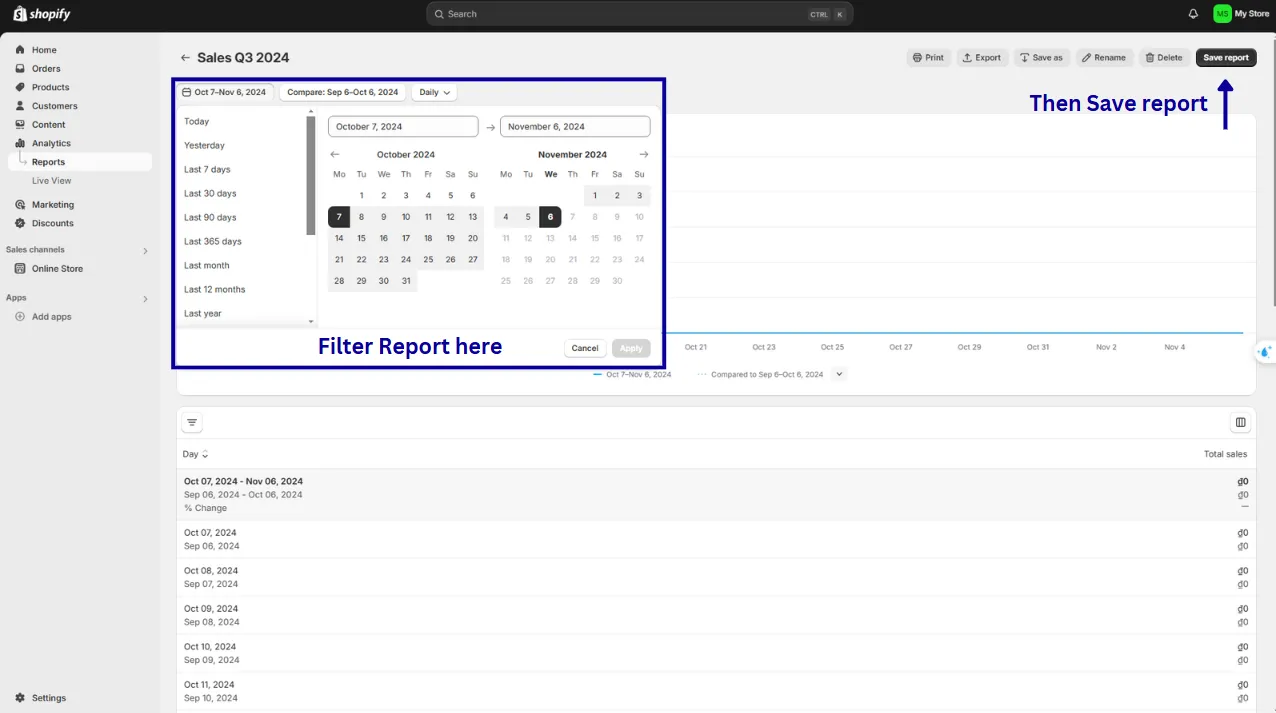Click the search magnifier icon

tap(440, 14)
